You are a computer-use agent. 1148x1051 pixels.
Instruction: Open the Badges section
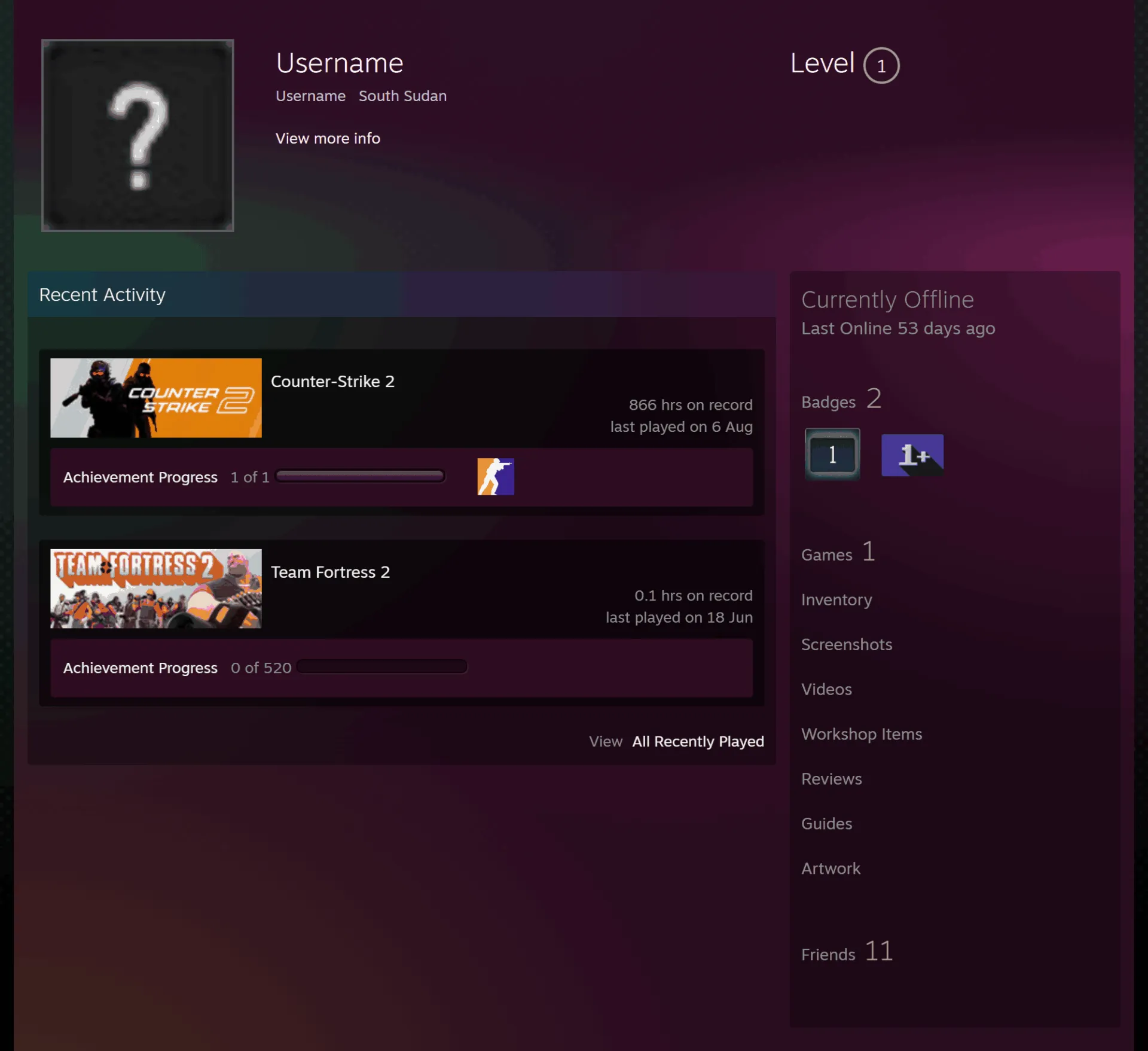click(841, 399)
